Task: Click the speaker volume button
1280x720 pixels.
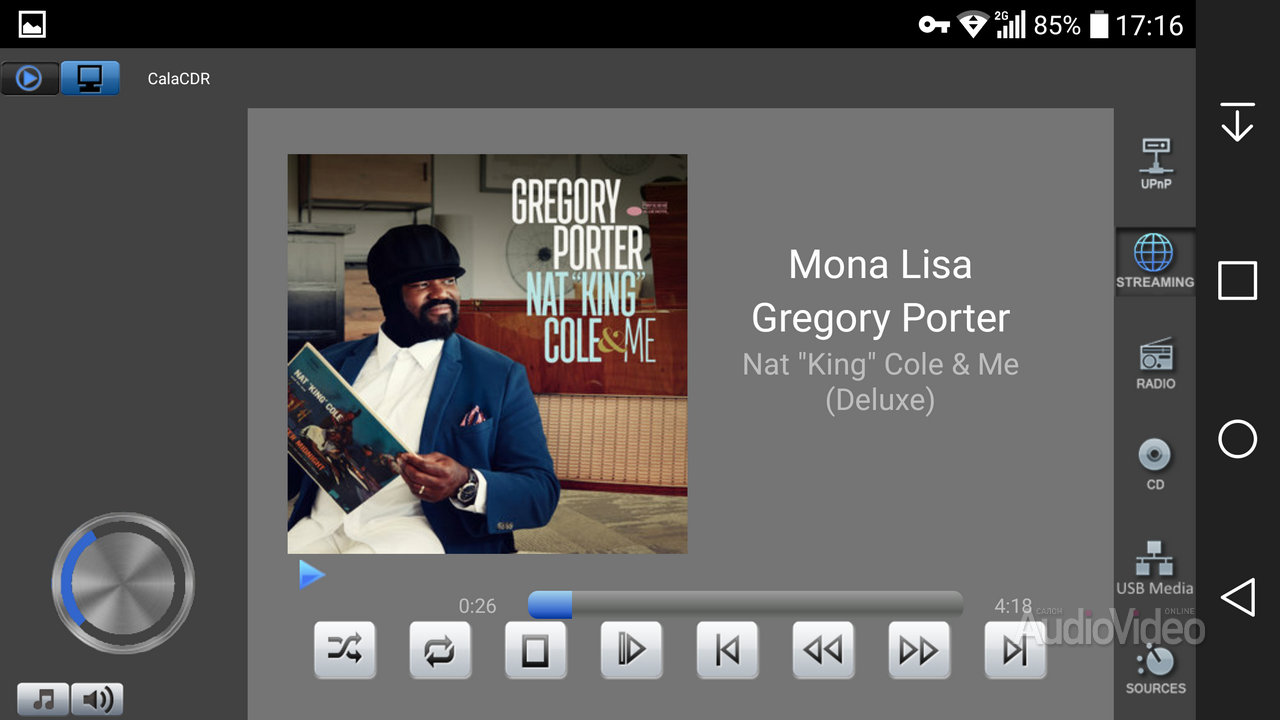Action: 97,699
